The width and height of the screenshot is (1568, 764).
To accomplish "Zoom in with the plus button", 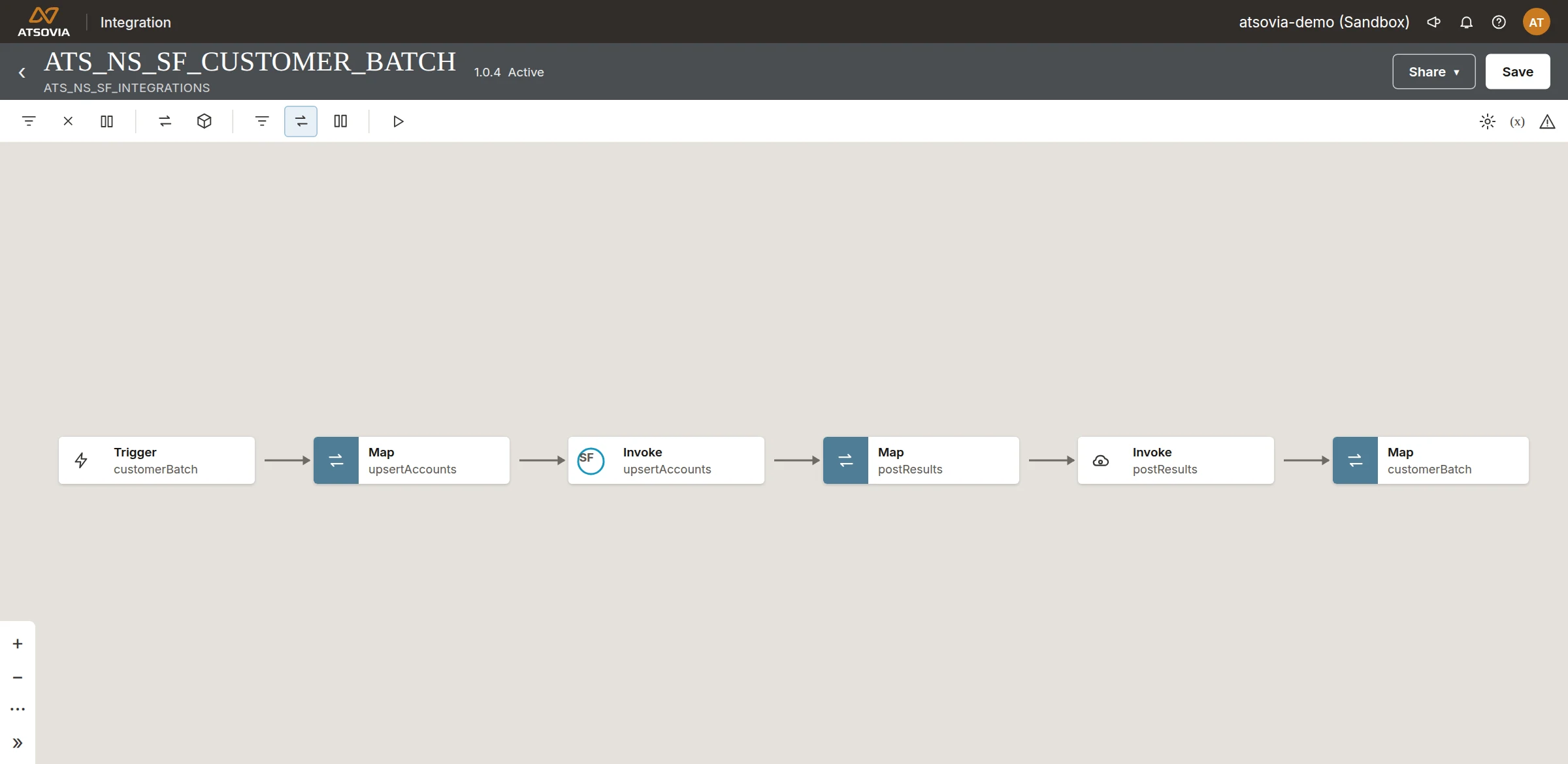I will pos(18,644).
